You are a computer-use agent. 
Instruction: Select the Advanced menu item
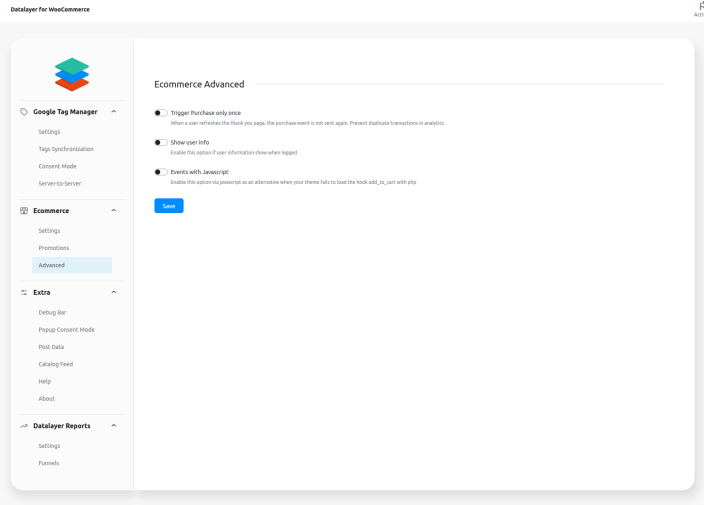72,265
